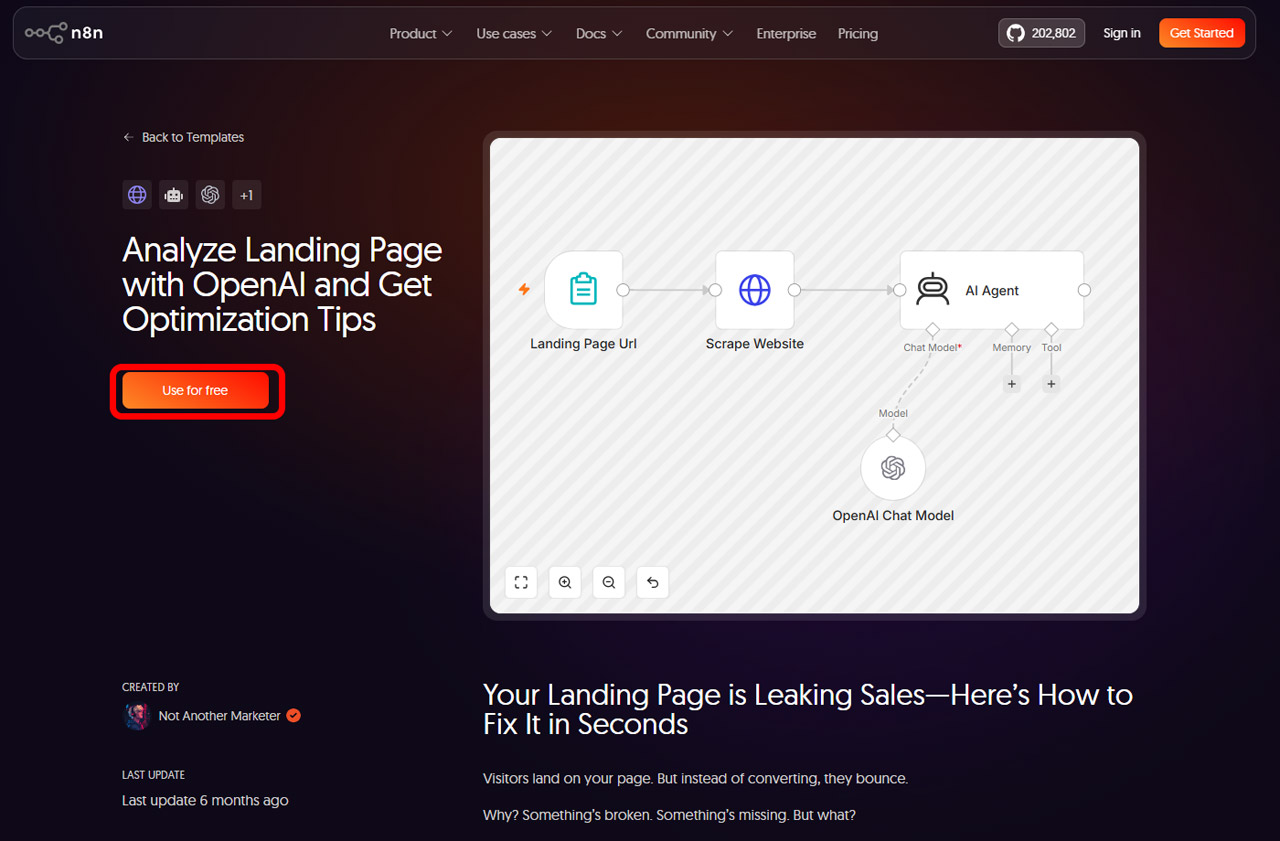This screenshot has height=841, width=1280.
Task: Select the AI Agent node
Action: click(x=992, y=290)
